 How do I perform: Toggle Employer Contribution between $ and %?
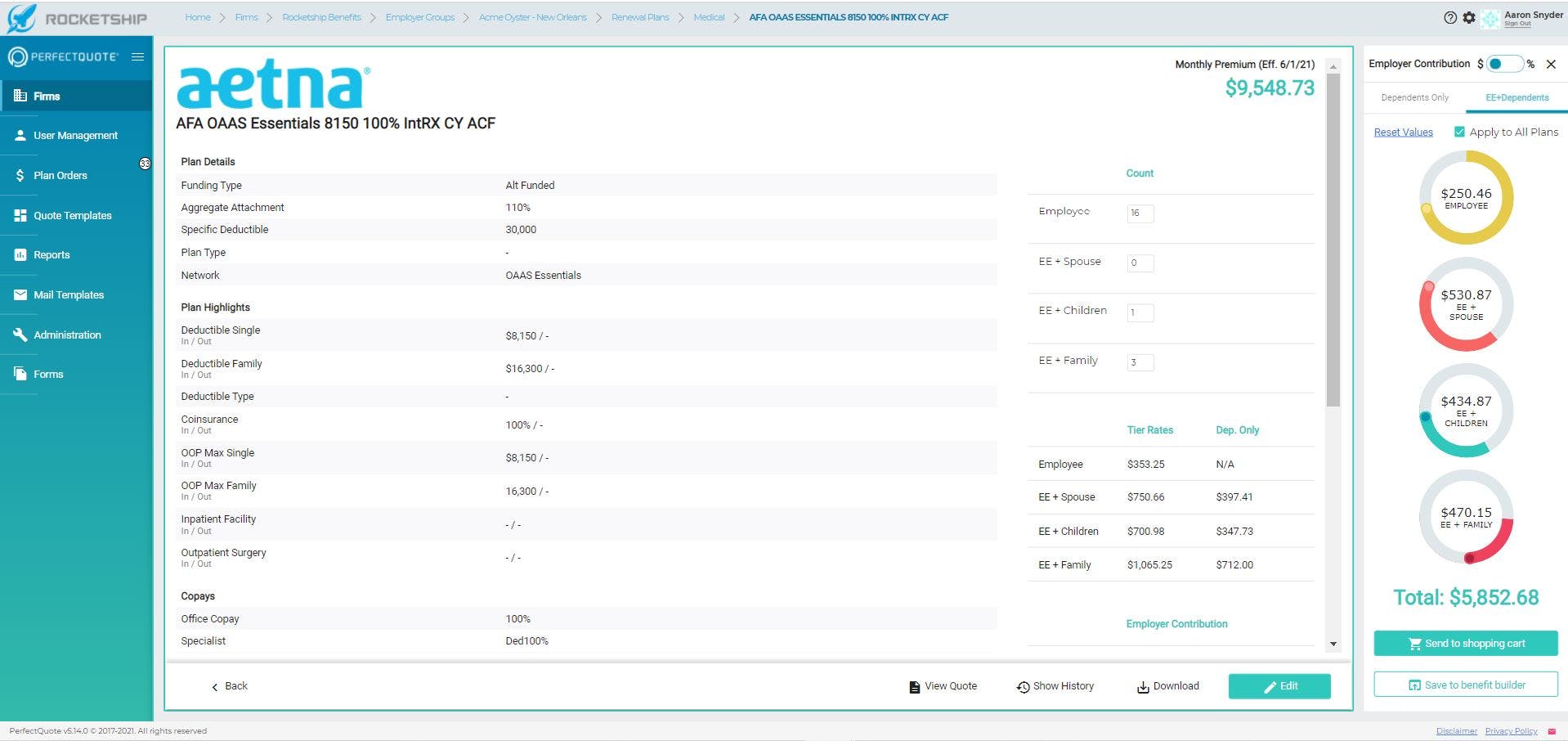(1504, 64)
